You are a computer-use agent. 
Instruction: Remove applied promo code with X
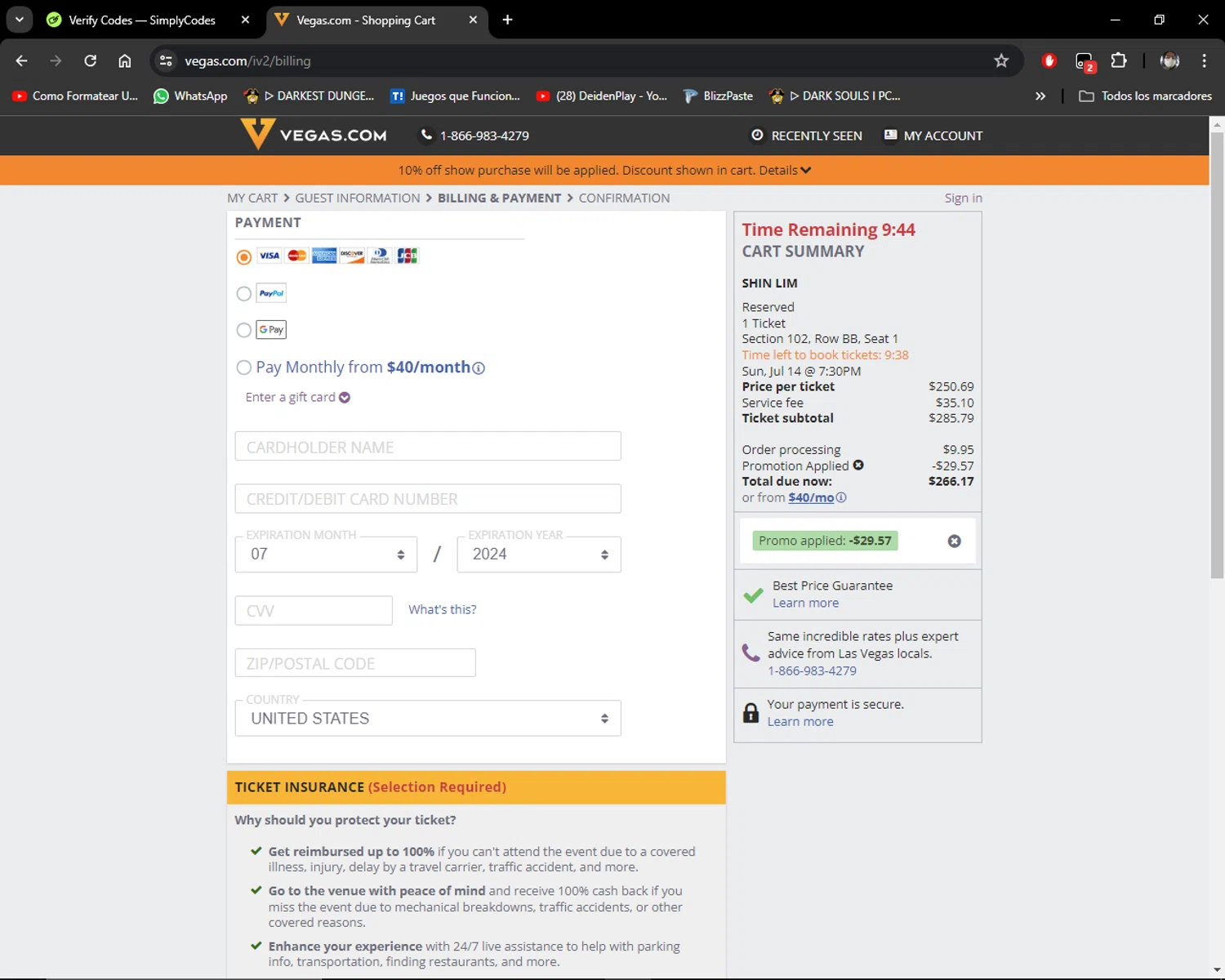tap(954, 541)
